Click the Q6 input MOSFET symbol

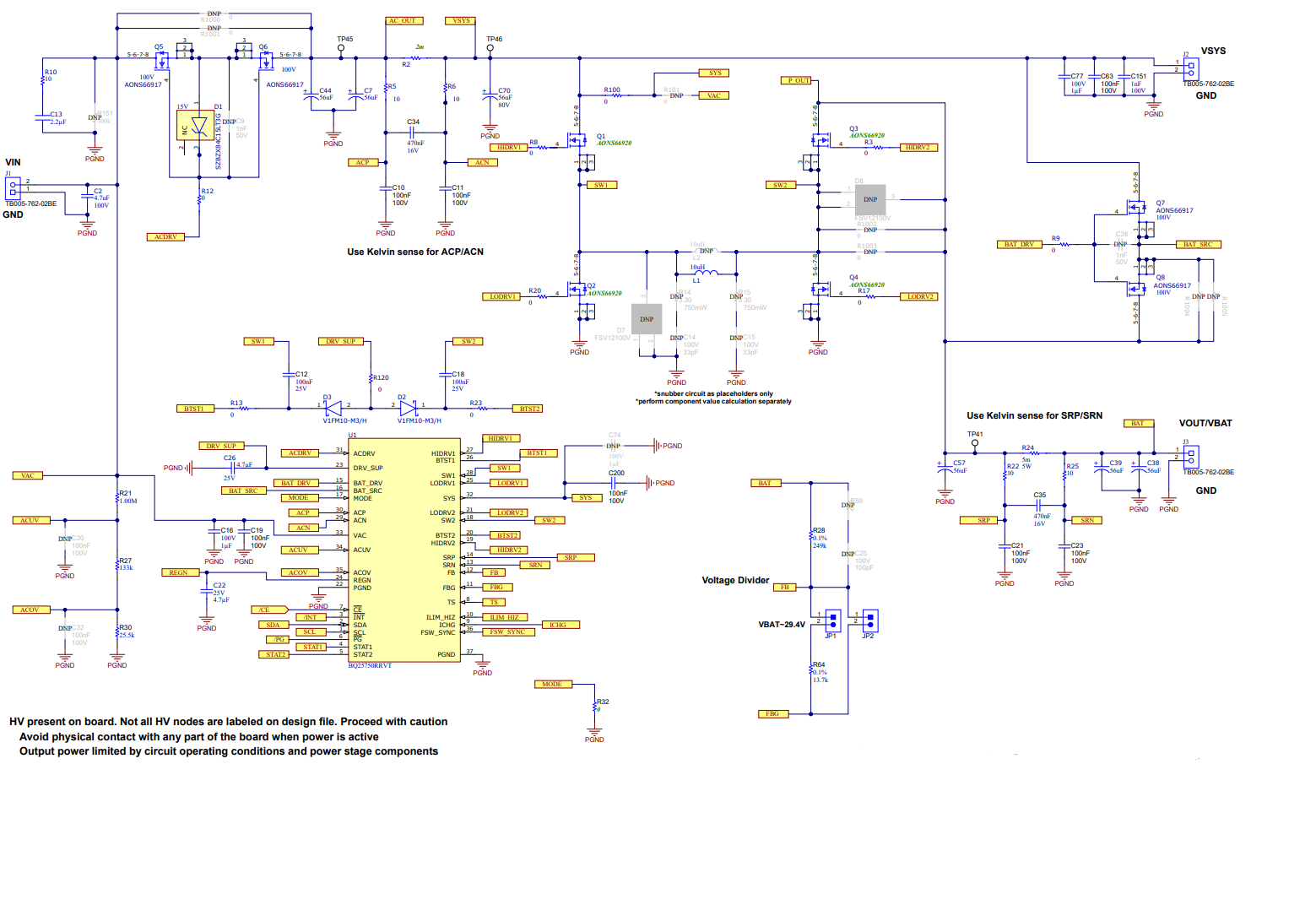click(266, 60)
